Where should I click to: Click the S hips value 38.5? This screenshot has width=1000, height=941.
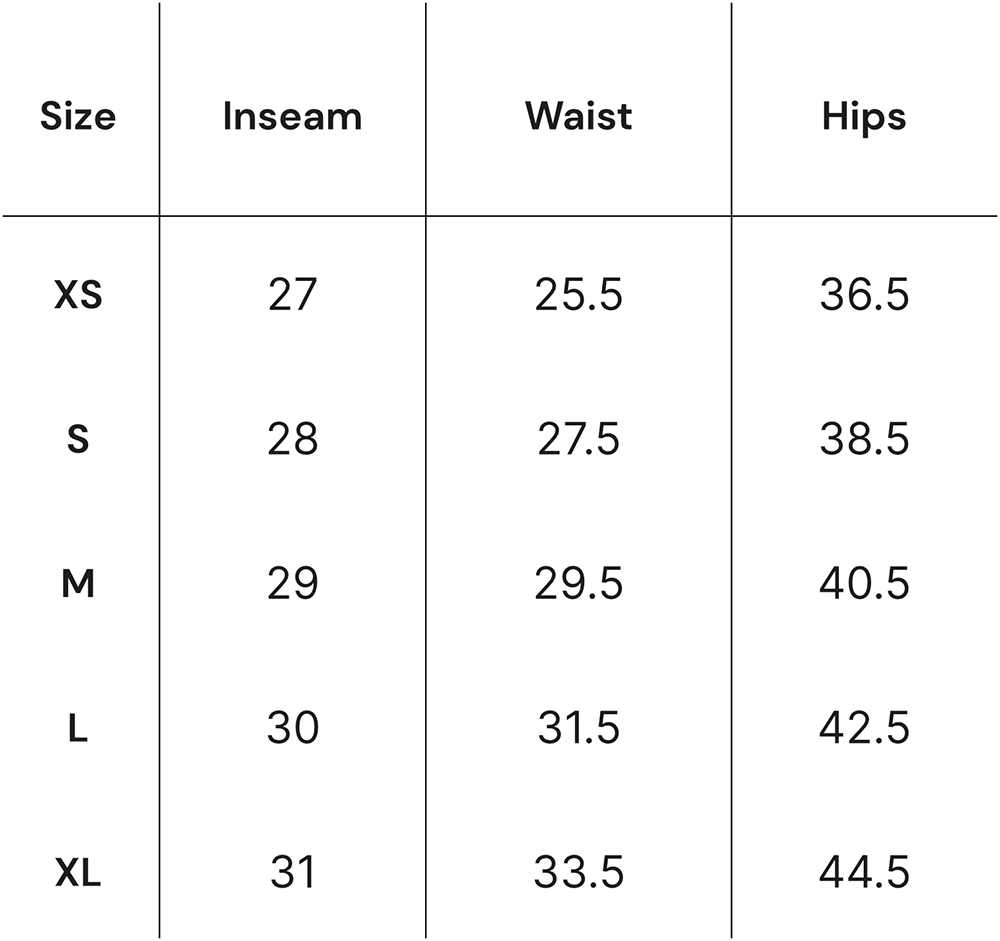tap(864, 440)
